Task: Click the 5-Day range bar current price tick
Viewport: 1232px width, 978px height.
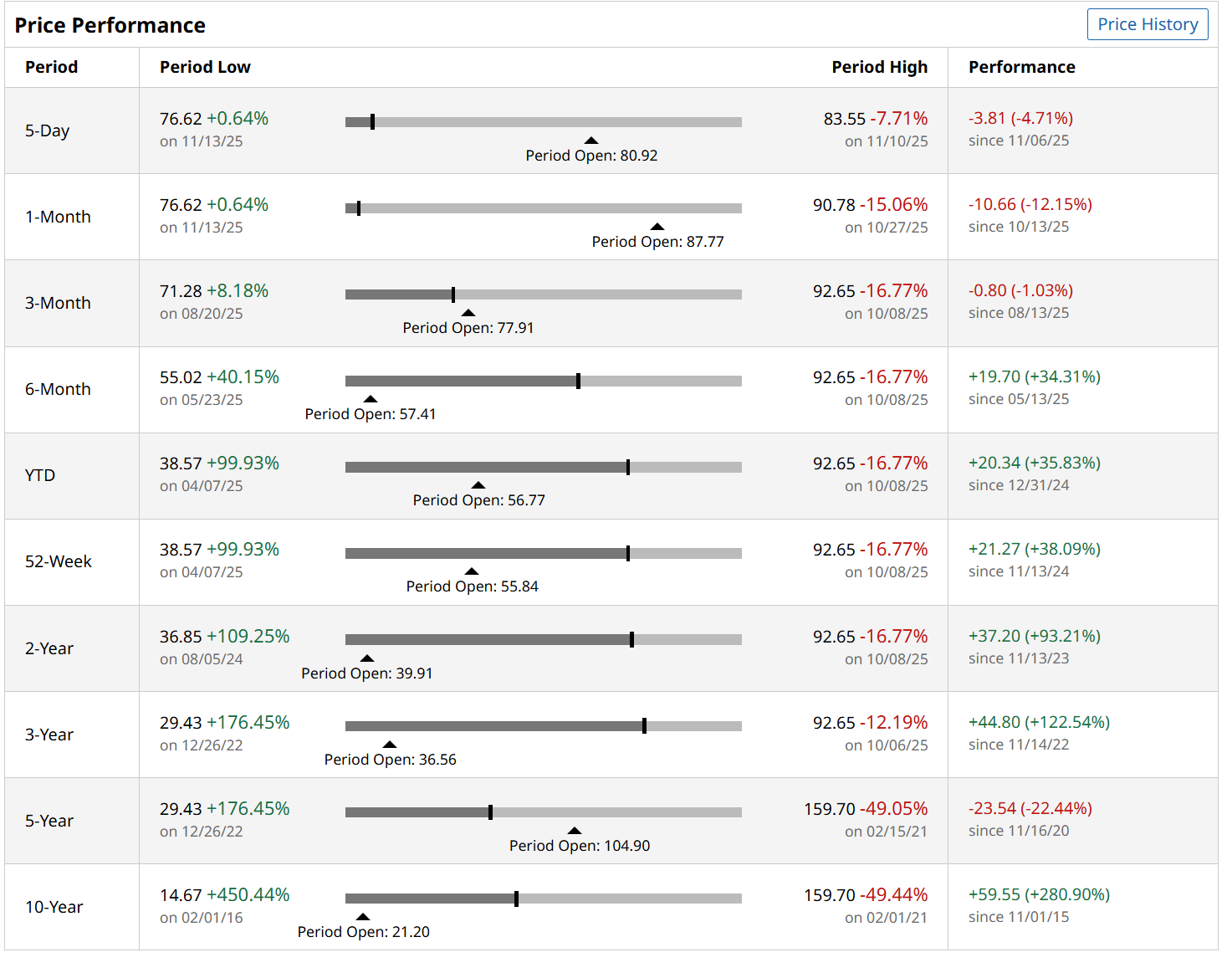Action: pyautogui.click(x=372, y=122)
